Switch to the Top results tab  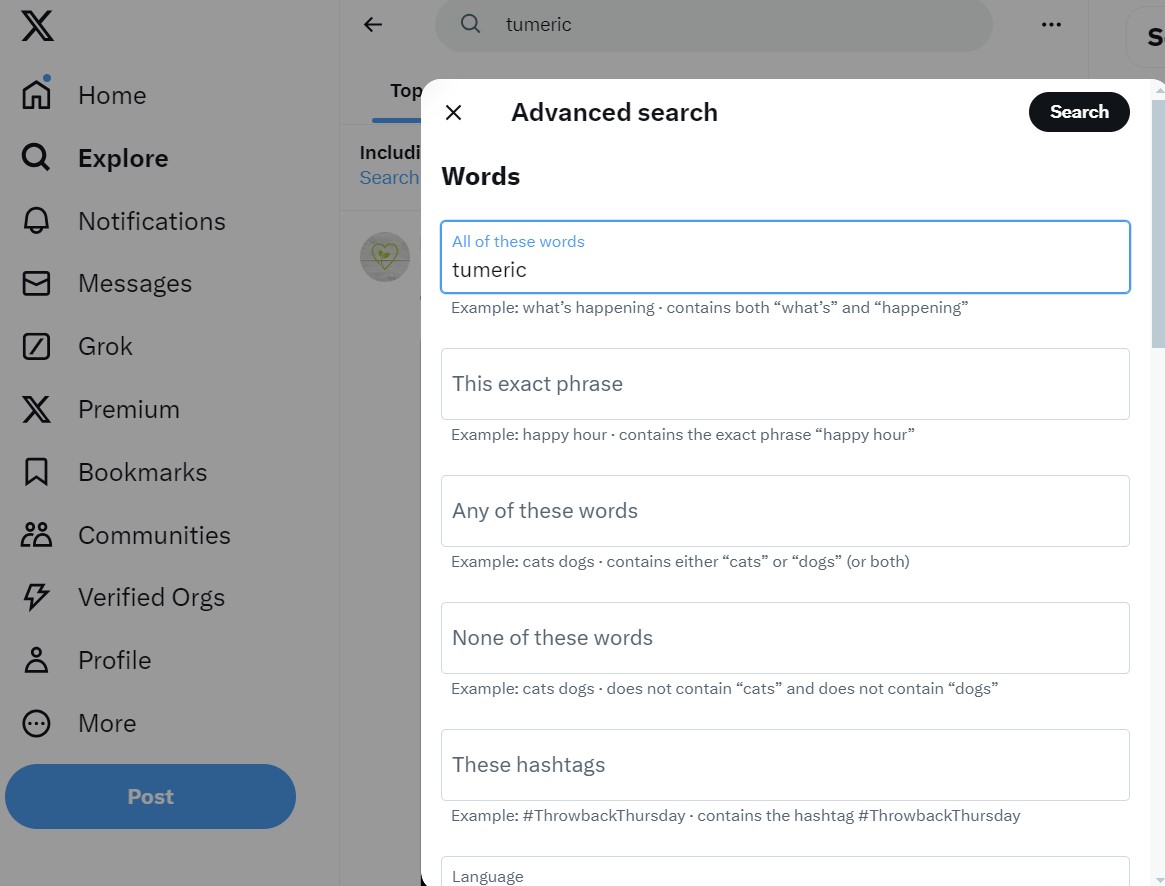point(405,90)
